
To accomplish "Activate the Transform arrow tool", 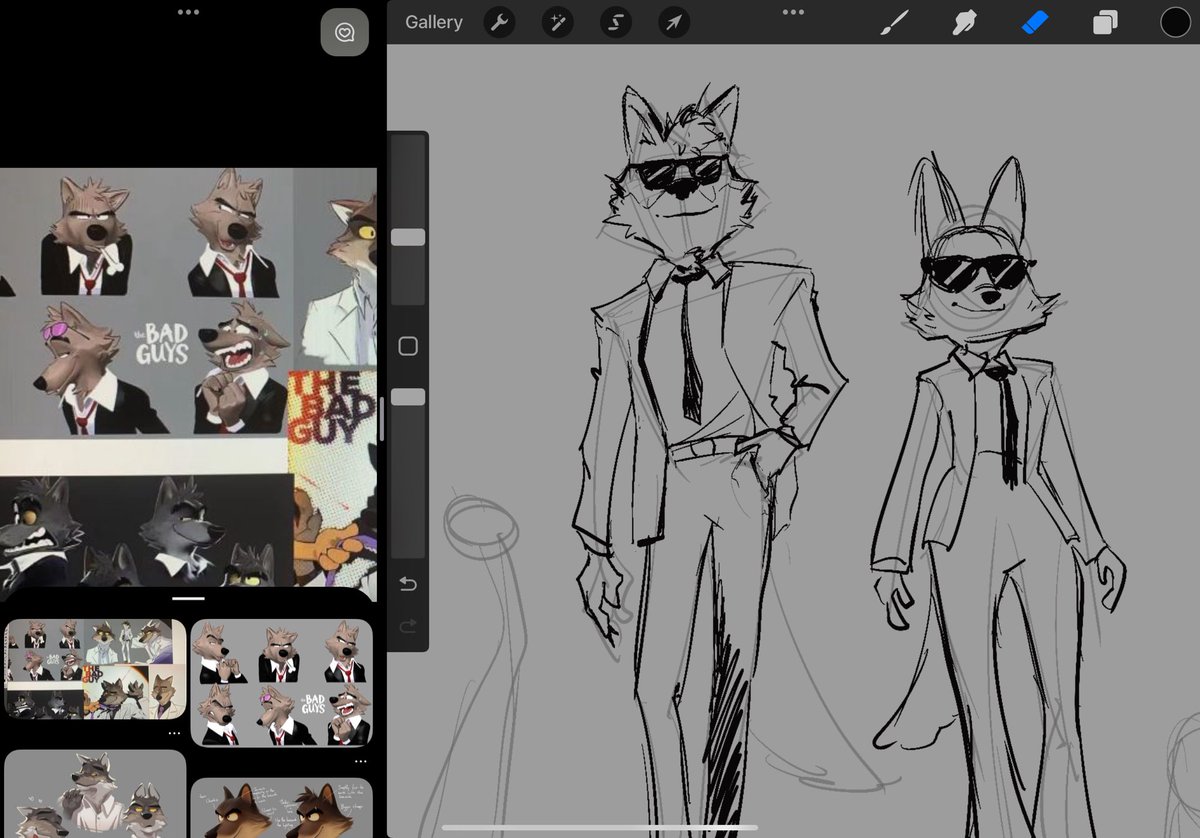I will [x=674, y=22].
